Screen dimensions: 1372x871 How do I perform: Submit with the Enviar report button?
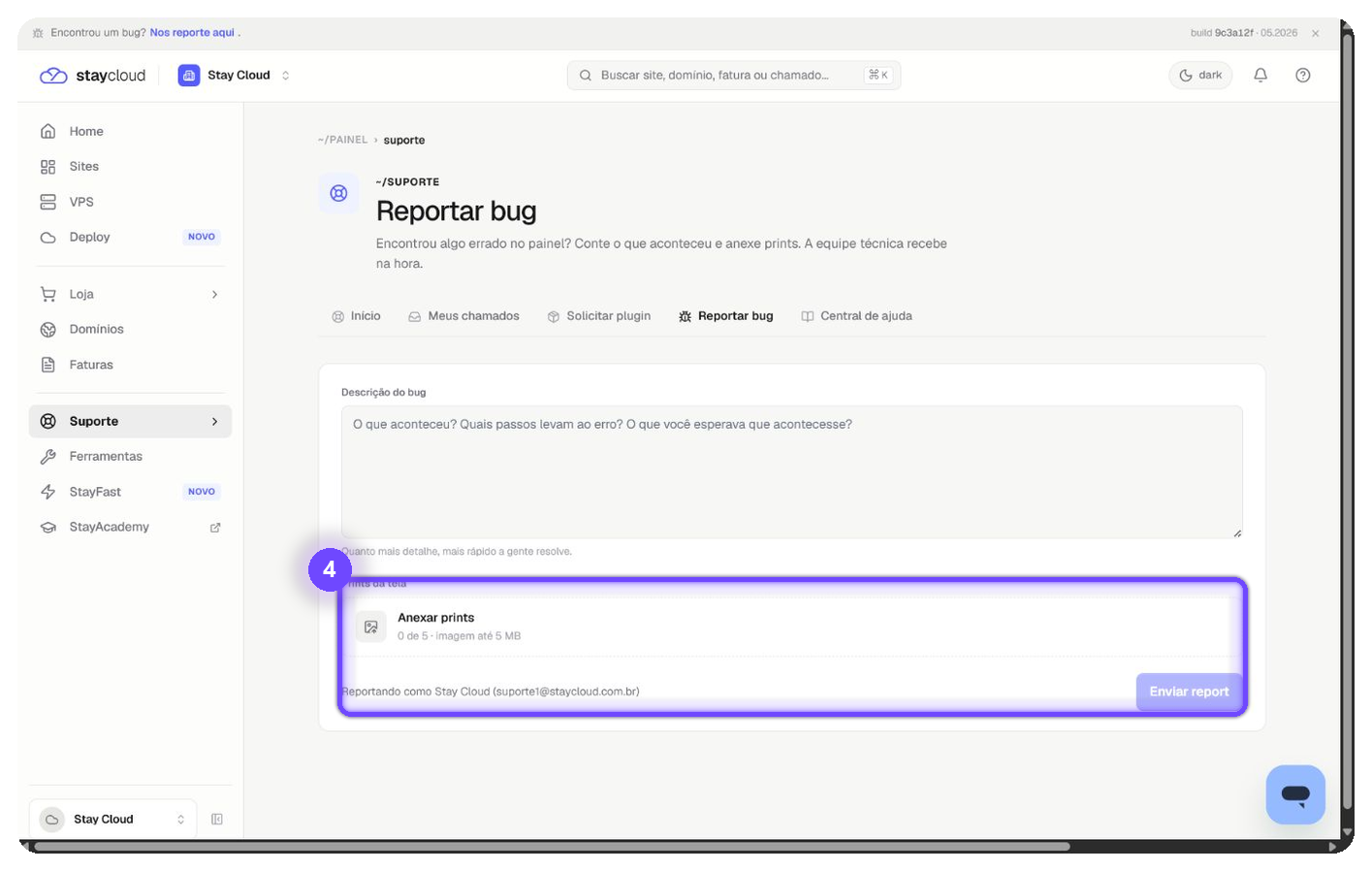(x=1189, y=692)
